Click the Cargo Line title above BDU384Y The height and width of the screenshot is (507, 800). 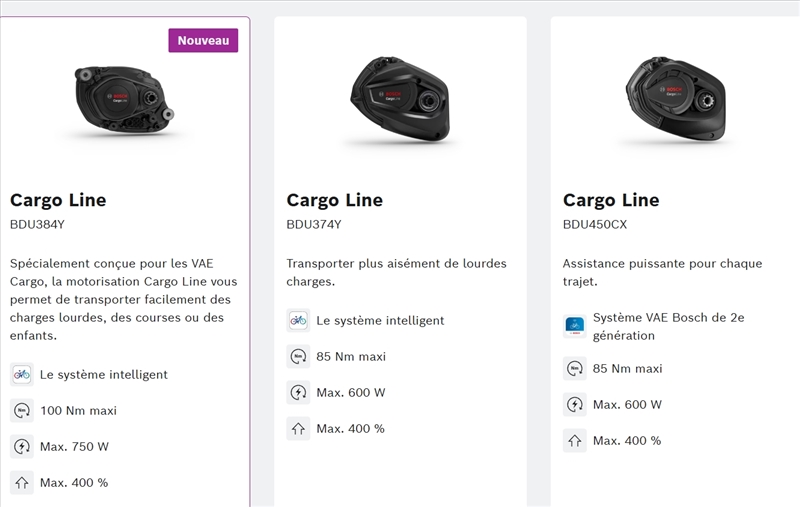(x=58, y=200)
